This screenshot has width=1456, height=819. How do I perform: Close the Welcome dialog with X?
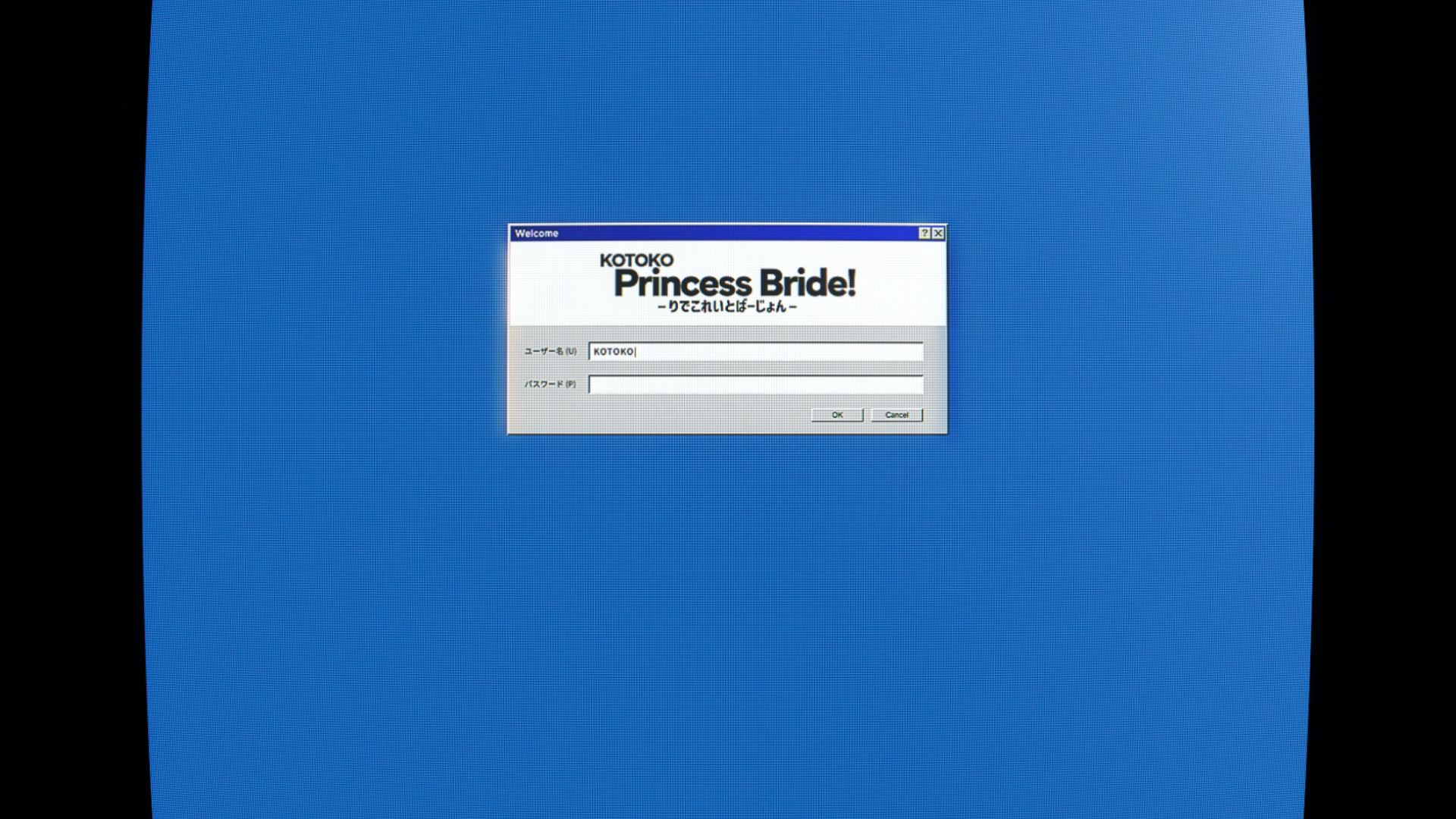point(938,234)
